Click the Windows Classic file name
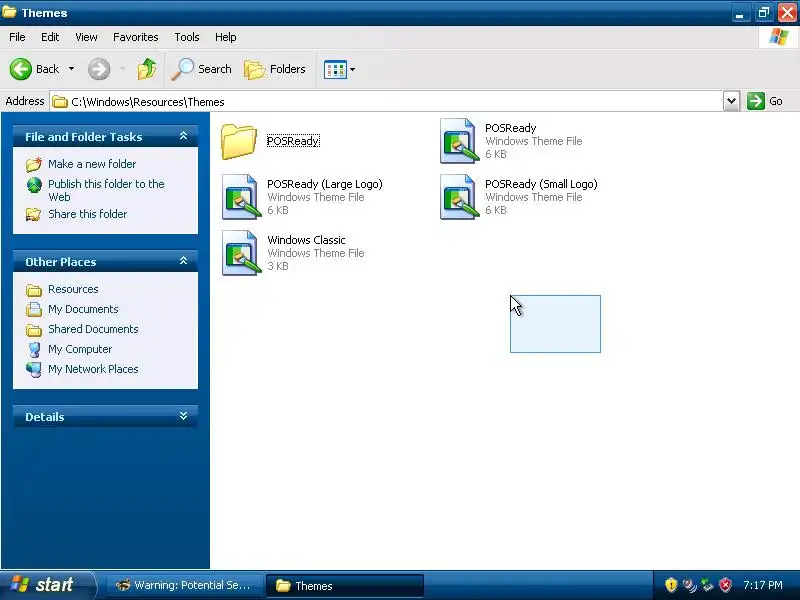800x600 pixels. 306,240
